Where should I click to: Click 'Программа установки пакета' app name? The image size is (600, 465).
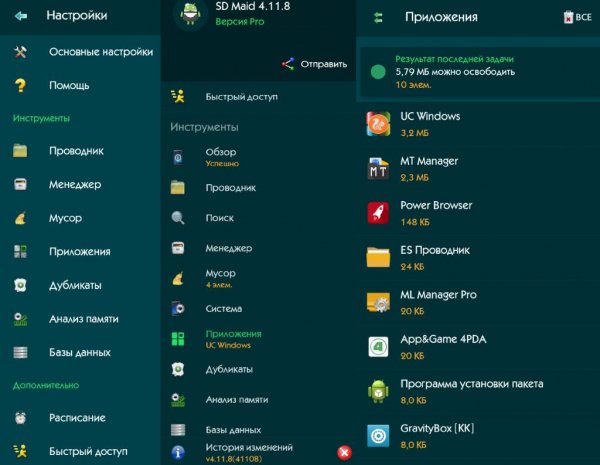point(471,383)
